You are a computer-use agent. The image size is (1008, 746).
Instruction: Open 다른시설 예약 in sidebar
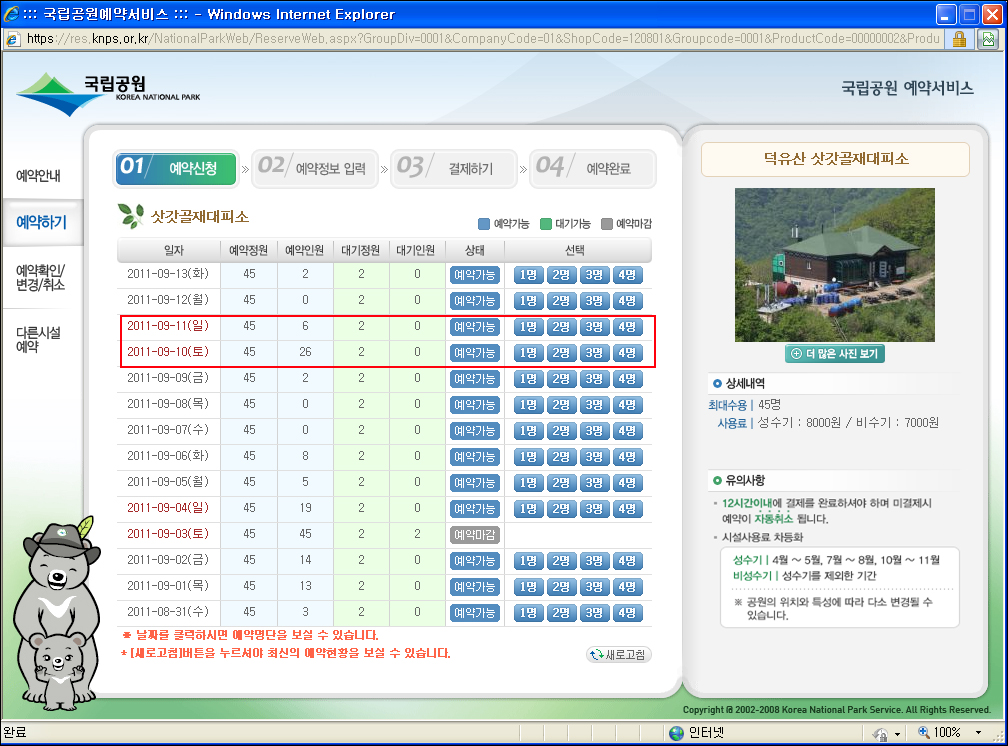38,339
